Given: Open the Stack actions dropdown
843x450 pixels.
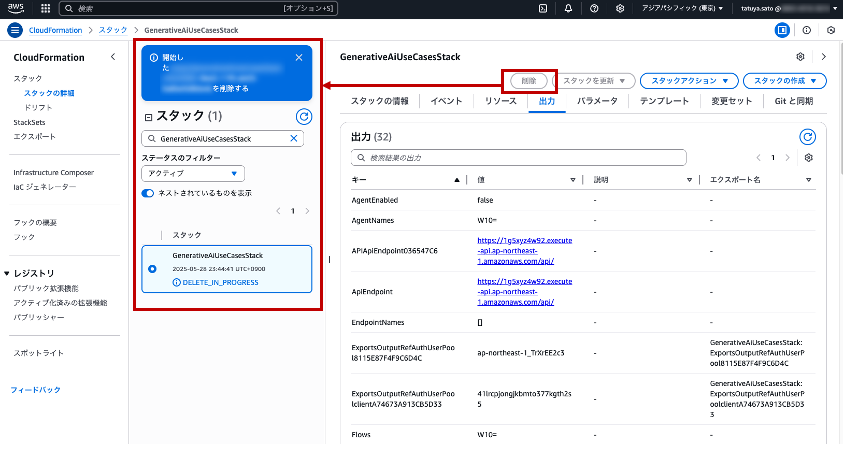Looking at the screenshot, I should 689,81.
